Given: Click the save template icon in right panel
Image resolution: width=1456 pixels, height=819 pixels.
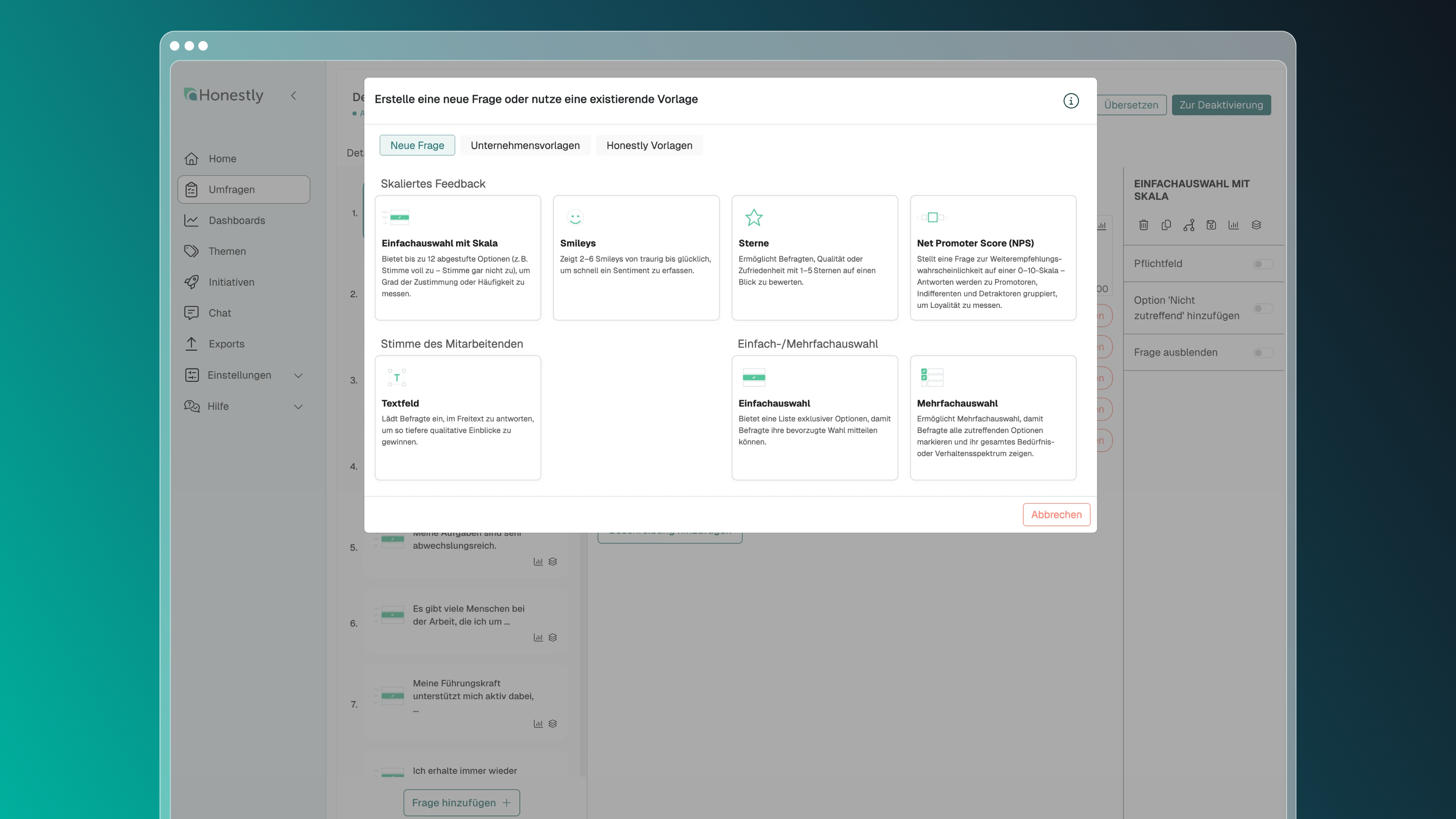Looking at the screenshot, I should point(1211,225).
